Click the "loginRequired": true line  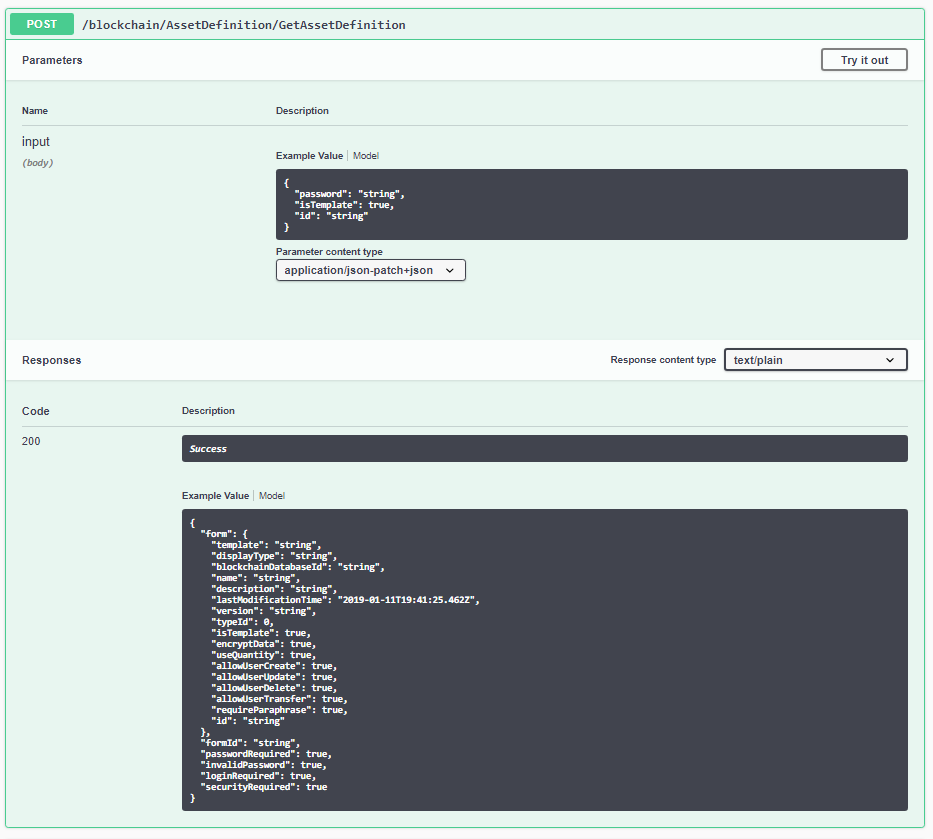(x=258, y=777)
